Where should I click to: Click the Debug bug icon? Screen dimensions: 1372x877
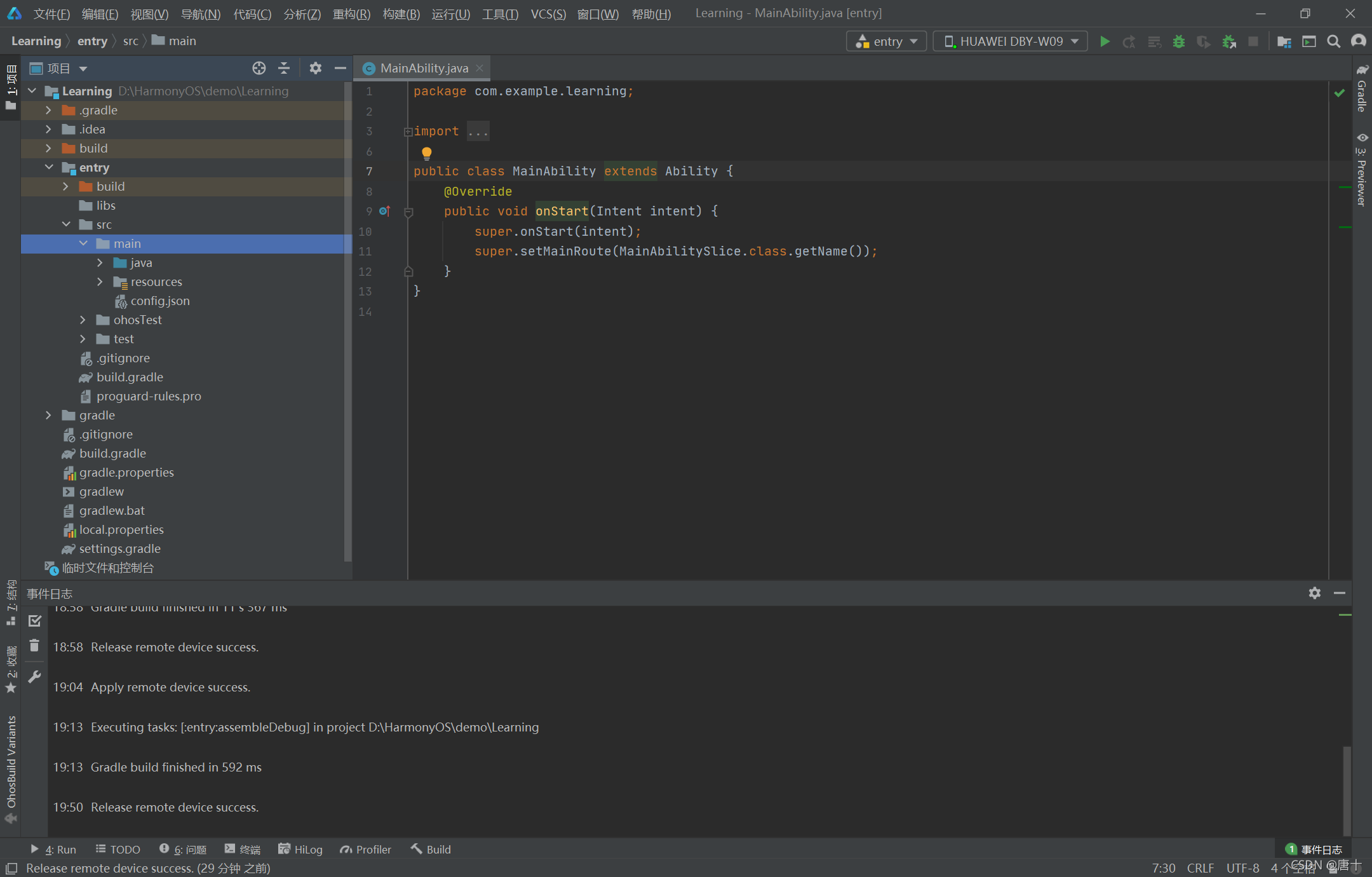point(1179,41)
